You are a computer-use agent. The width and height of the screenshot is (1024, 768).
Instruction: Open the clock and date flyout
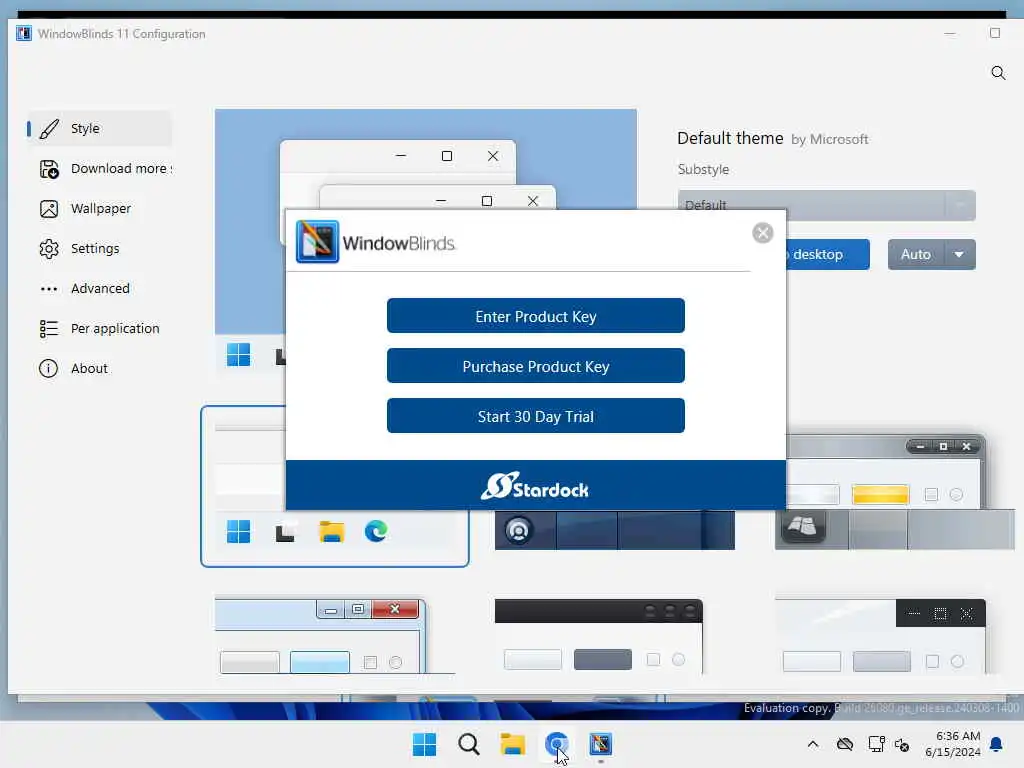(953, 744)
